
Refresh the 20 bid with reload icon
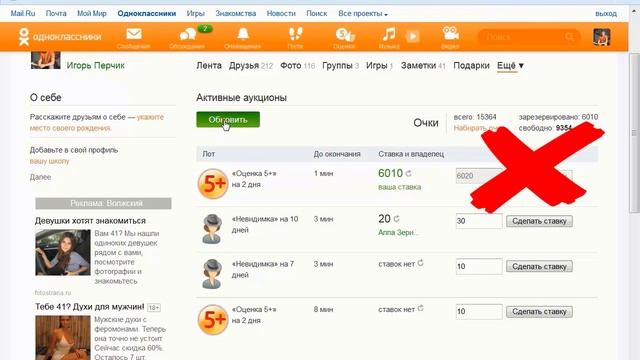tap(396, 219)
